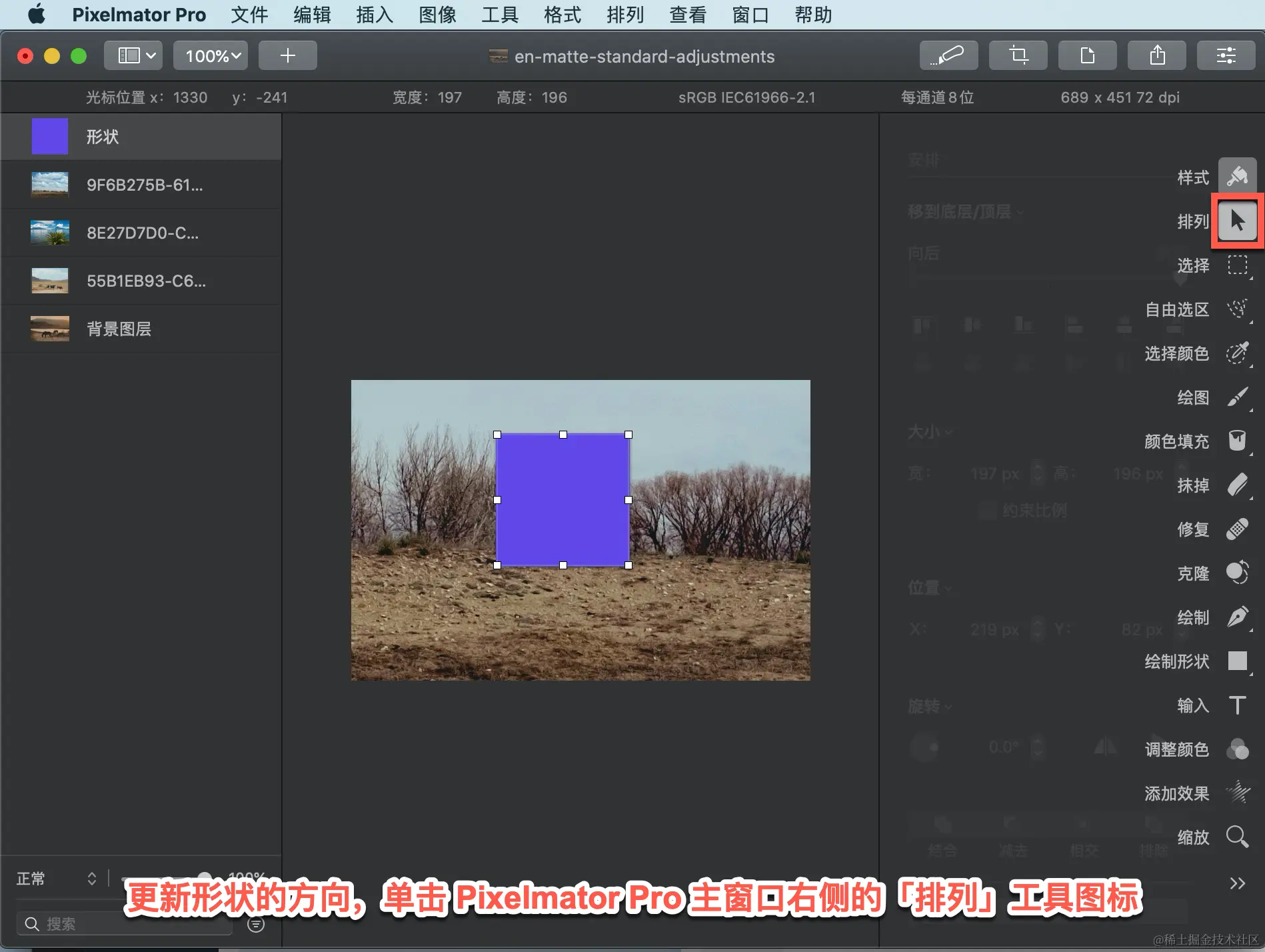Select the 输入 text tool

1237,705
